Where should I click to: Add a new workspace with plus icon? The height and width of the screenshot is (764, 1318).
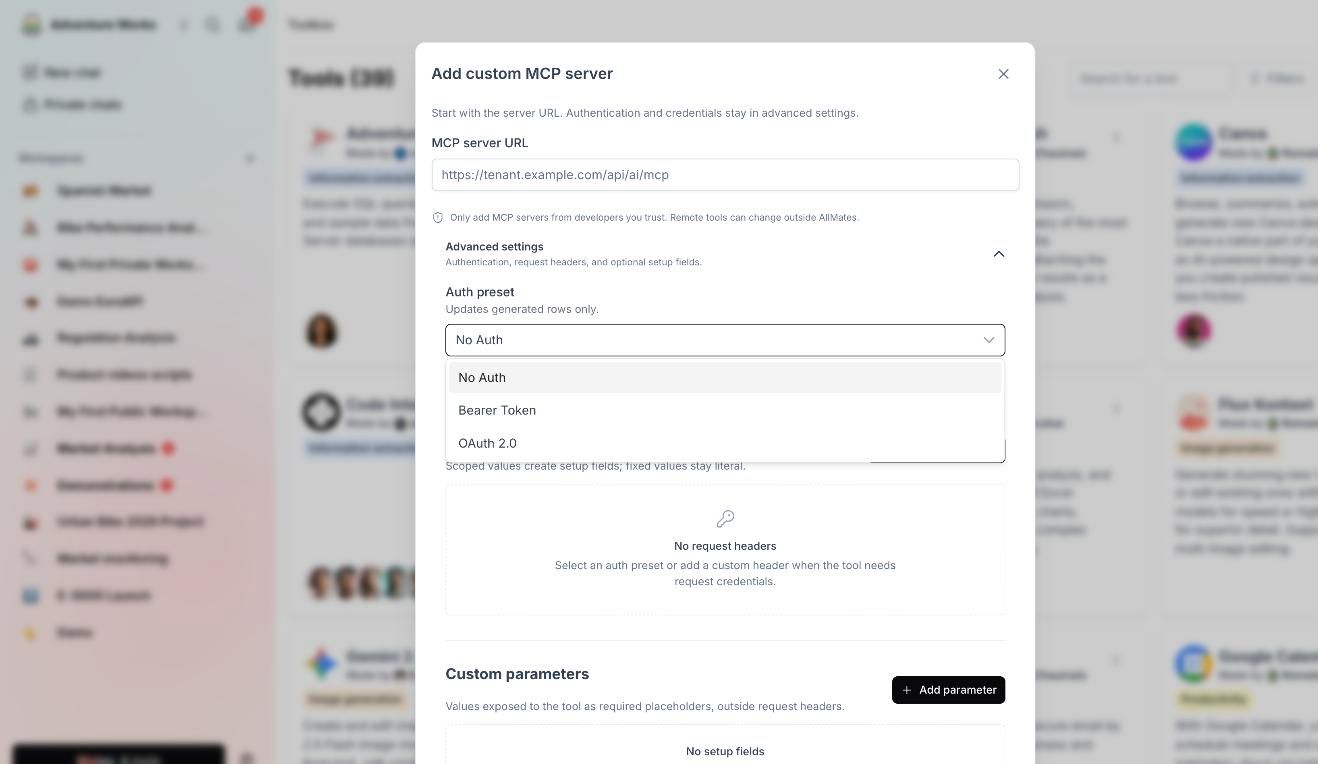(249, 158)
